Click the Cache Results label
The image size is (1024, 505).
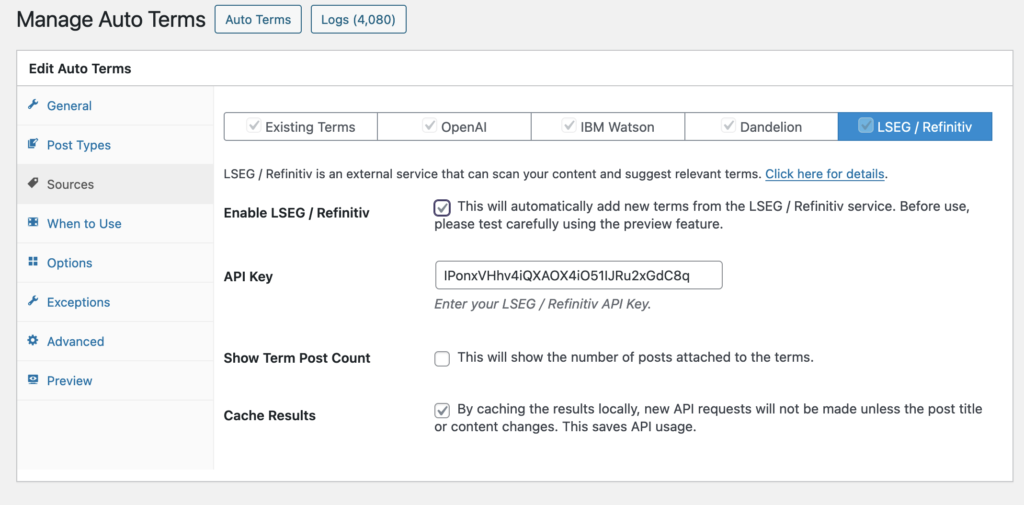(270, 415)
